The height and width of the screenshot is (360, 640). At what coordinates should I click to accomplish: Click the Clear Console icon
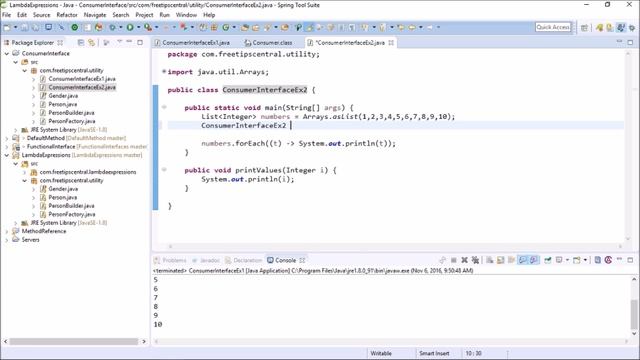pos(489,260)
